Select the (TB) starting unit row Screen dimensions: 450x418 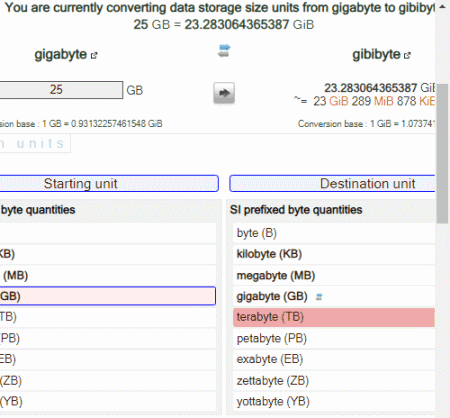tap(108, 317)
